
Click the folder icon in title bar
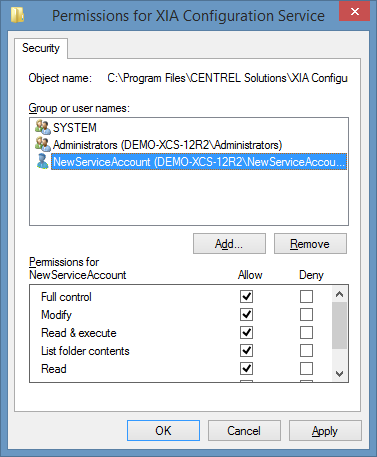(17, 15)
